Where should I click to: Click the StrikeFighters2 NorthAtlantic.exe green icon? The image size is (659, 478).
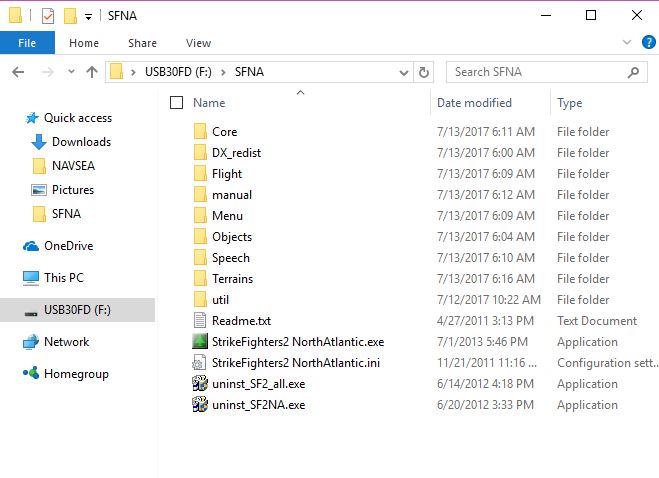coord(200,341)
